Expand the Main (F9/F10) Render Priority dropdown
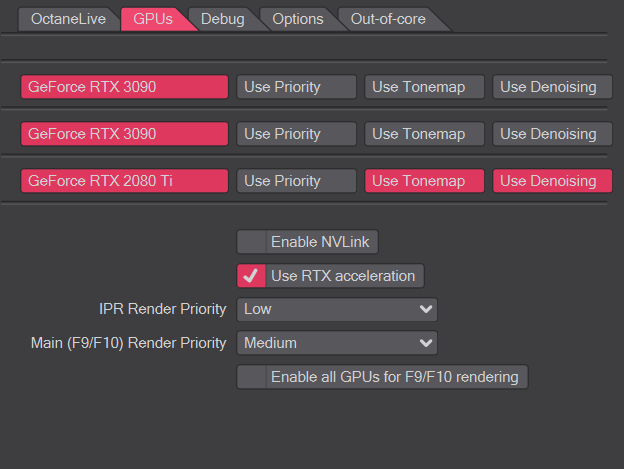The image size is (624, 469). tap(337, 343)
